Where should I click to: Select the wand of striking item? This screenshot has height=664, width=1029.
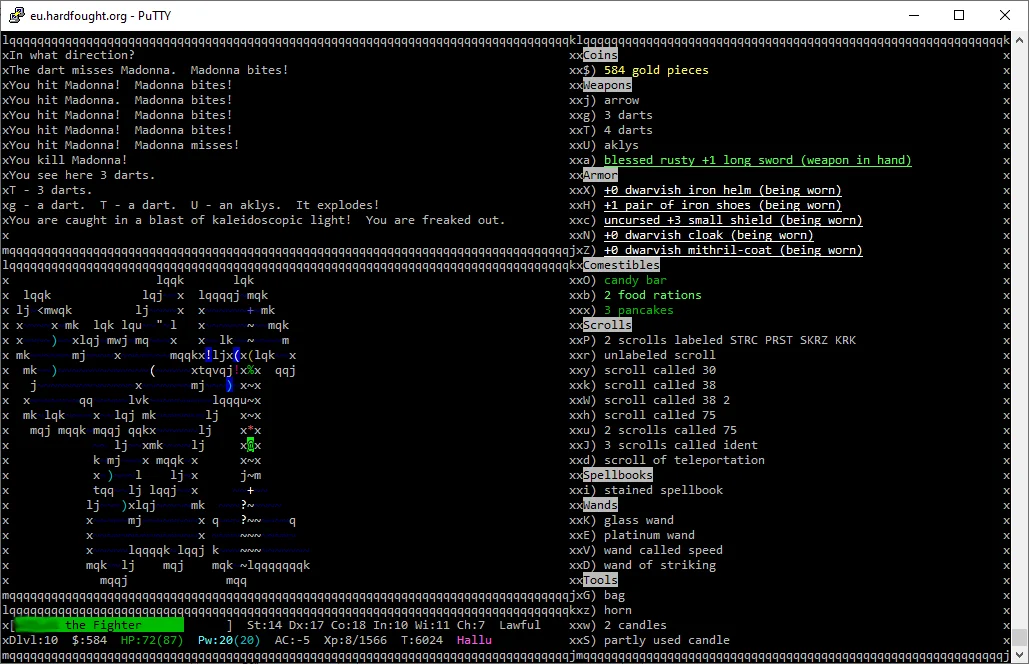[x=660, y=565]
